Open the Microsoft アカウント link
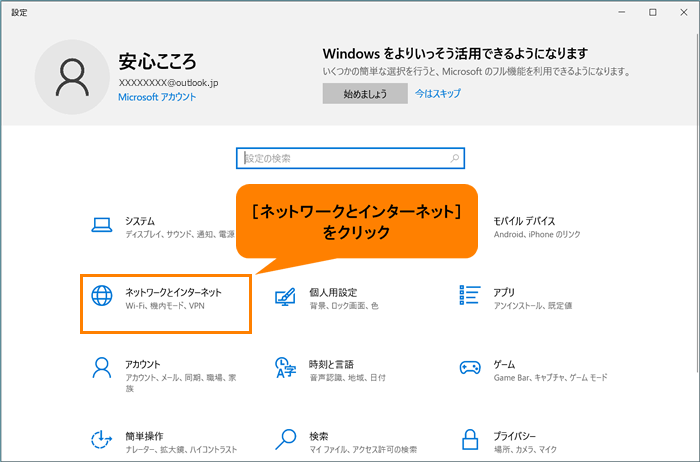 [x=157, y=97]
